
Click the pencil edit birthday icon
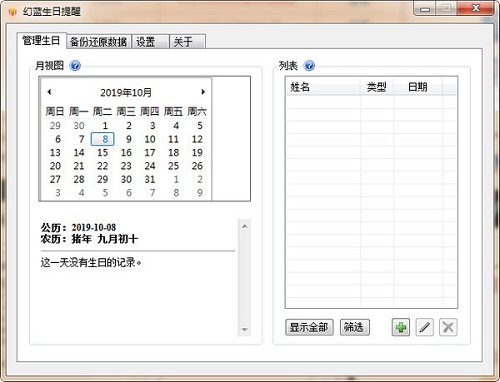click(x=425, y=327)
